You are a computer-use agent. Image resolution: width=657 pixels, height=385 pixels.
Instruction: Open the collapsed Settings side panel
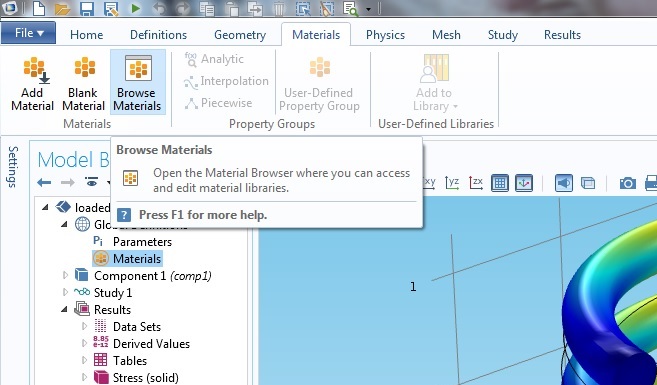pyautogui.click(x=13, y=167)
